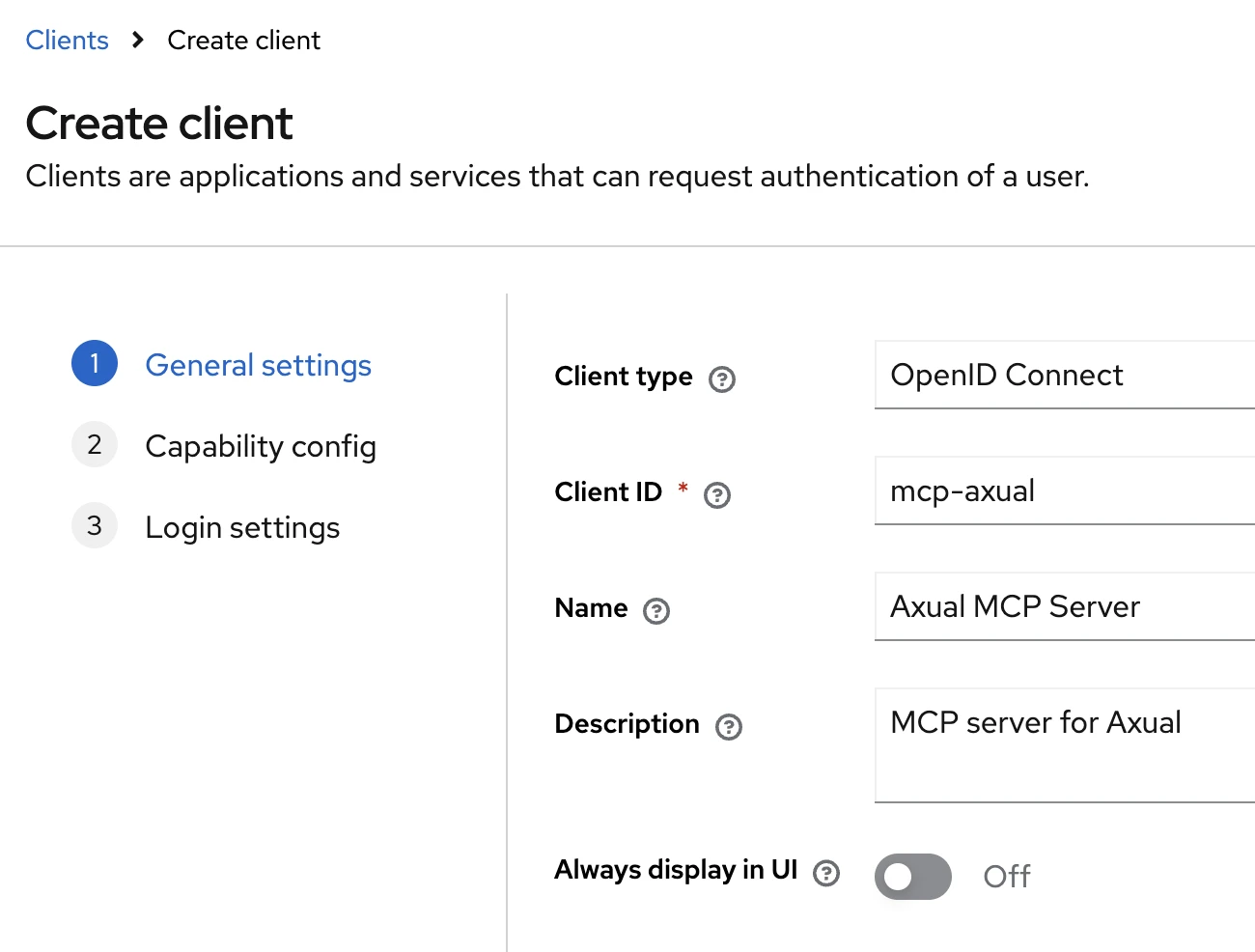Open the Name field help icon
Viewport: 1255px width, 952px height.
(657, 611)
